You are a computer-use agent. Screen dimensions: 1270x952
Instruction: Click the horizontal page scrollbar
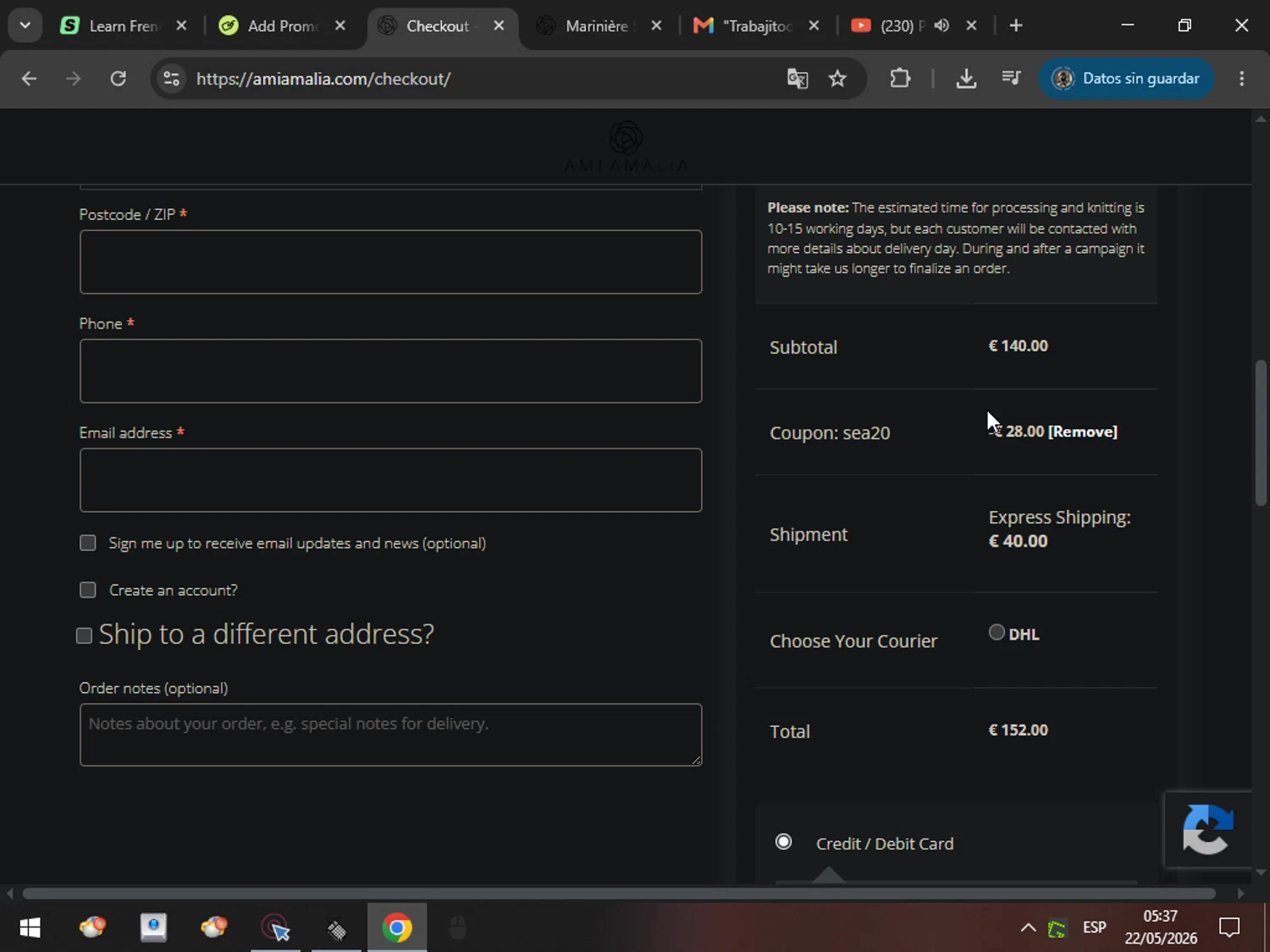pyautogui.click(x=619, y=894)
